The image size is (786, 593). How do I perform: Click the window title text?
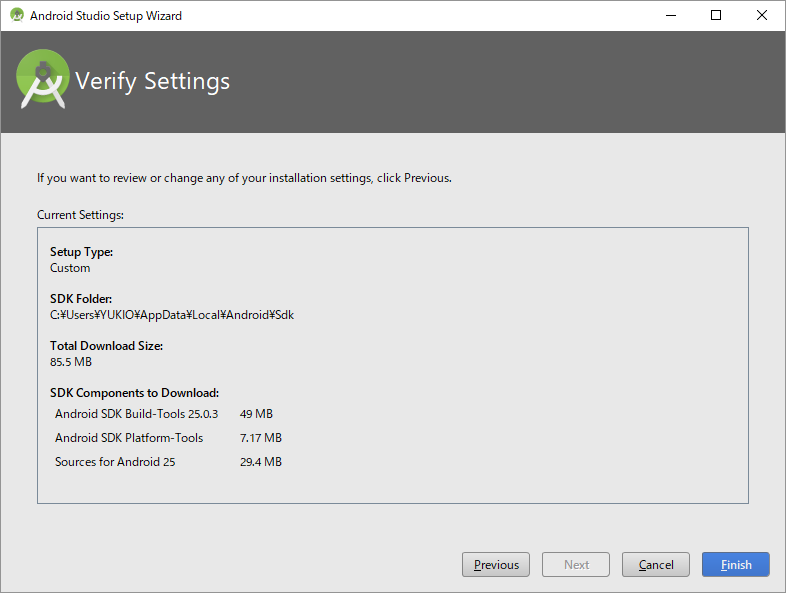pos(106,16)
